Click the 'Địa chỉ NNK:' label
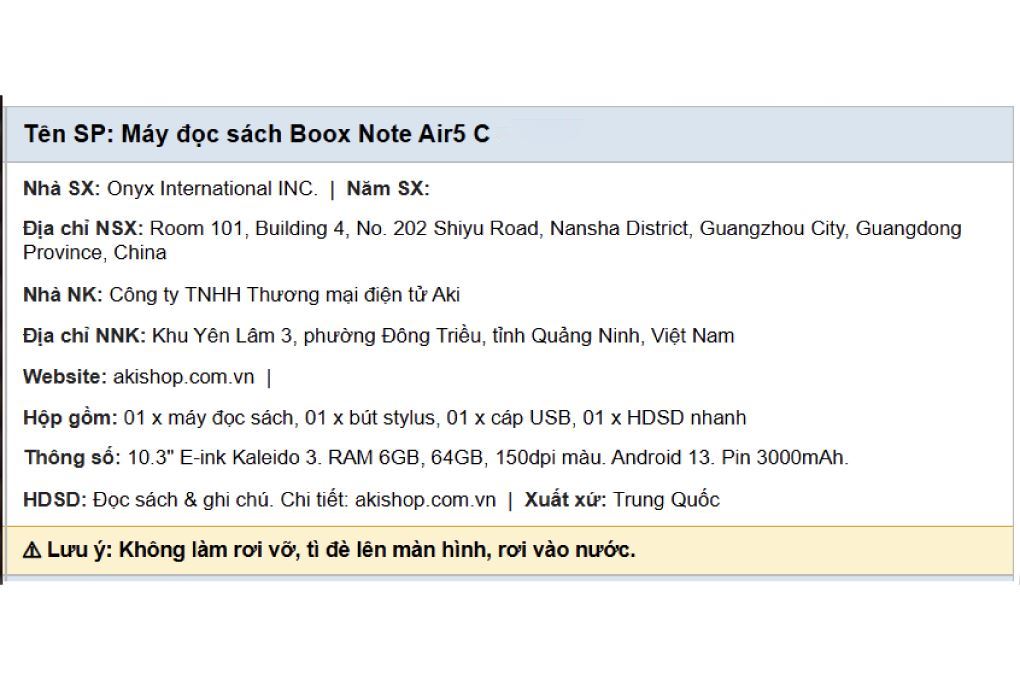 tap(84, 336)
